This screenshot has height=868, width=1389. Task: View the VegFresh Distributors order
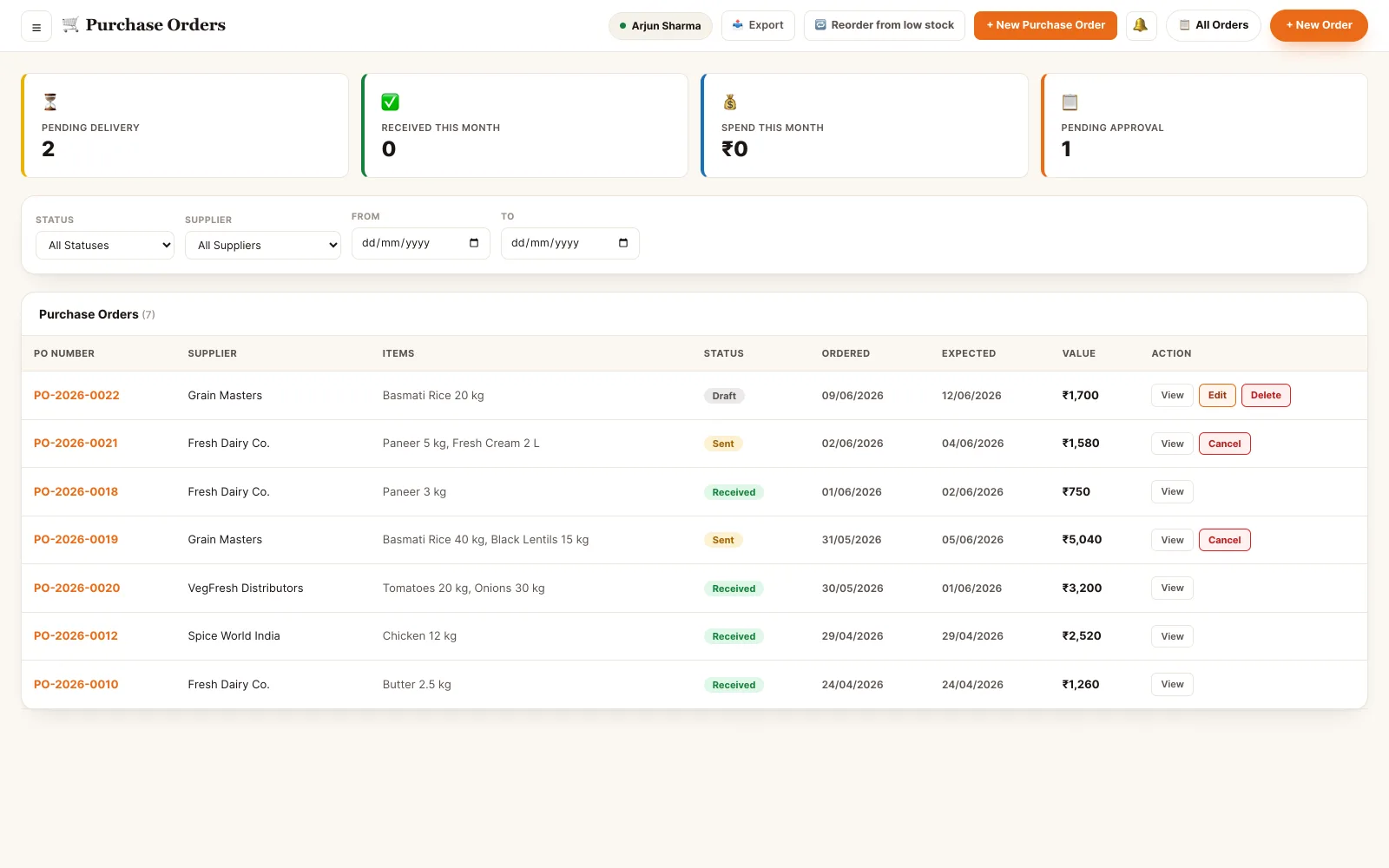[1172, 589]
